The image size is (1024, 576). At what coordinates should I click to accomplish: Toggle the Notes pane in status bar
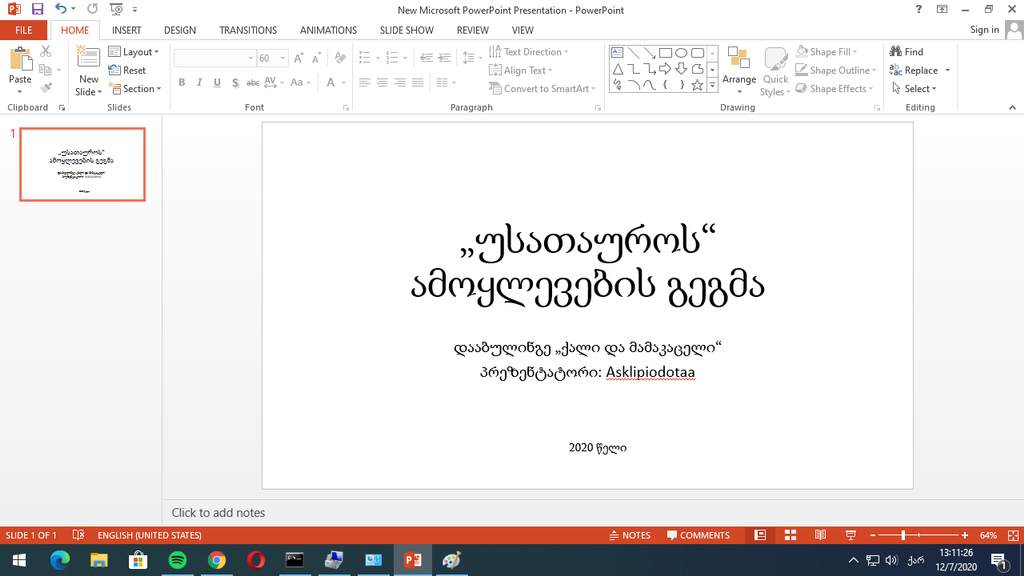[x=630, y=535]
